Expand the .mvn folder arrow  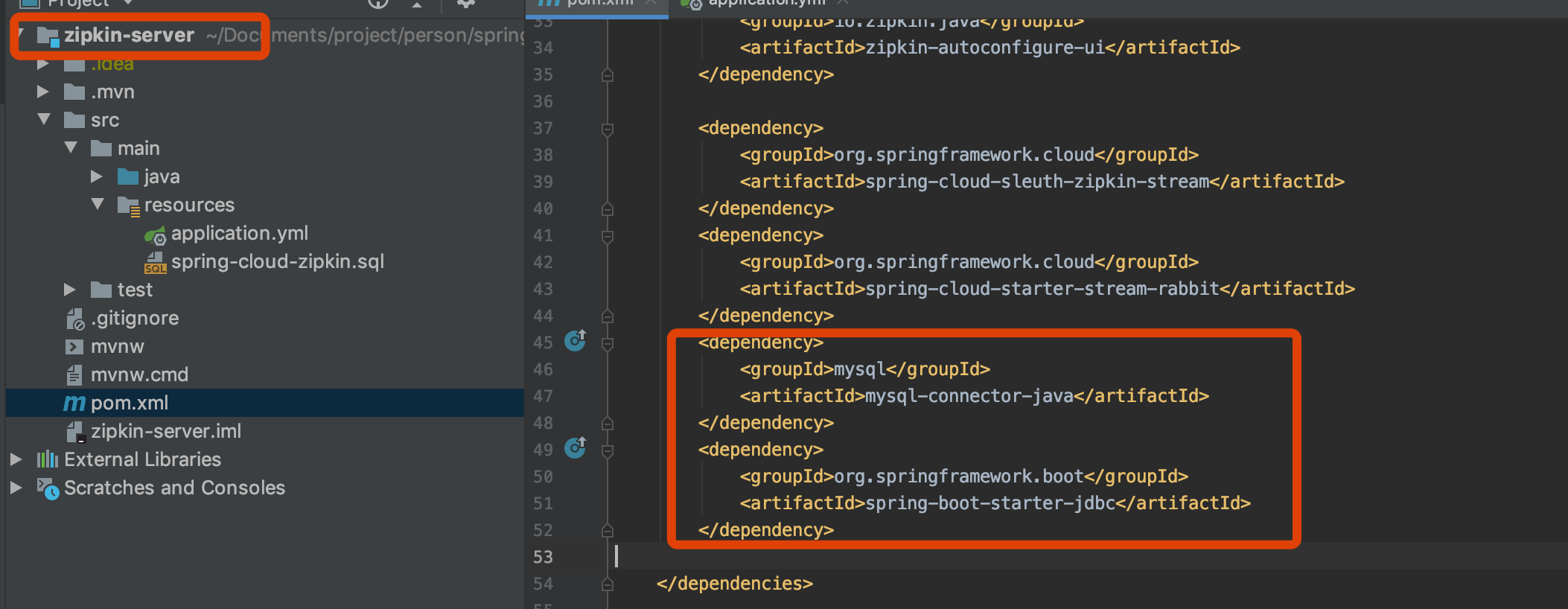click(x=43, y=92)
